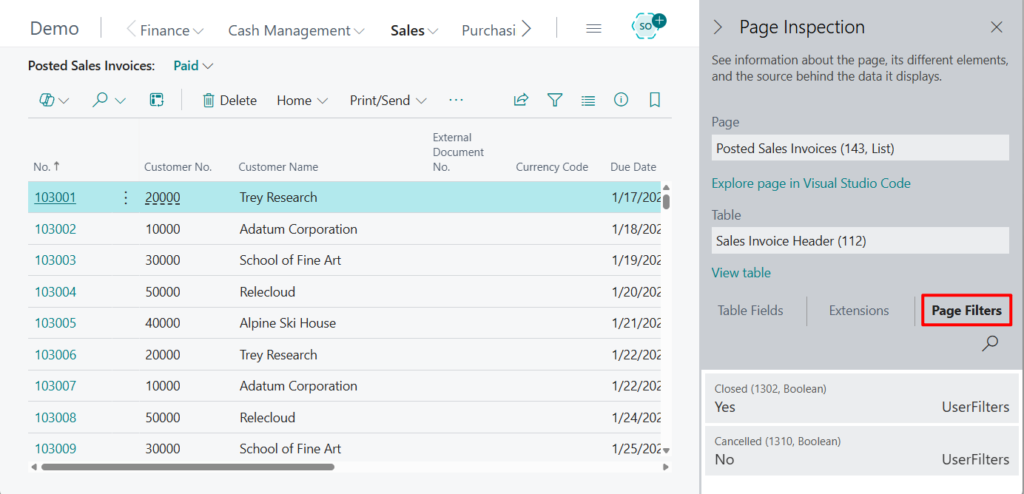
Task: Click Explore page in Visual Studio Code
Action: pos(811,183)
